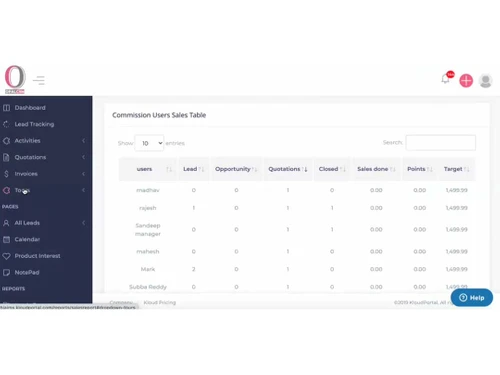Image resolution: width=500 pixels, height=375 pixels.
Task: Click the Search input field
Action: pyautogui.click(x=441, y=143)
